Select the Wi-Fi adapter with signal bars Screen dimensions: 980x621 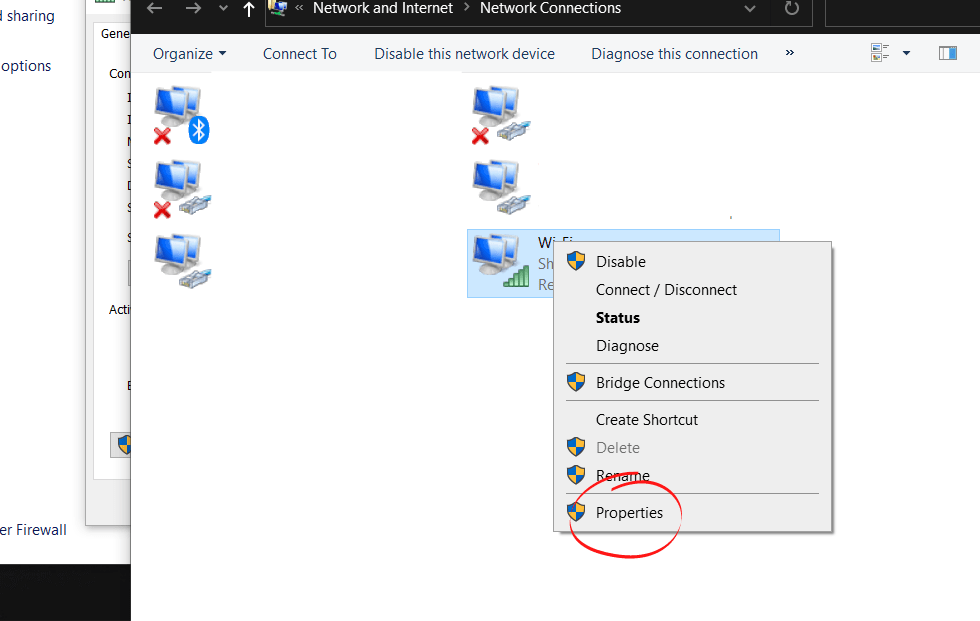501,262
